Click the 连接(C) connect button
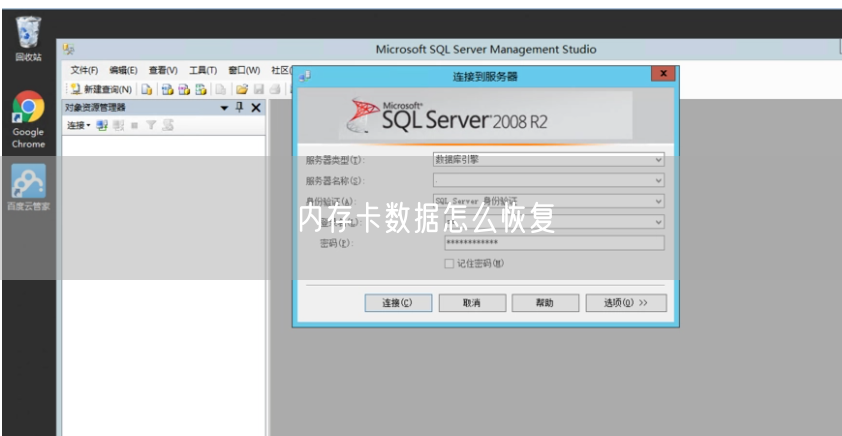 point(397,302)
